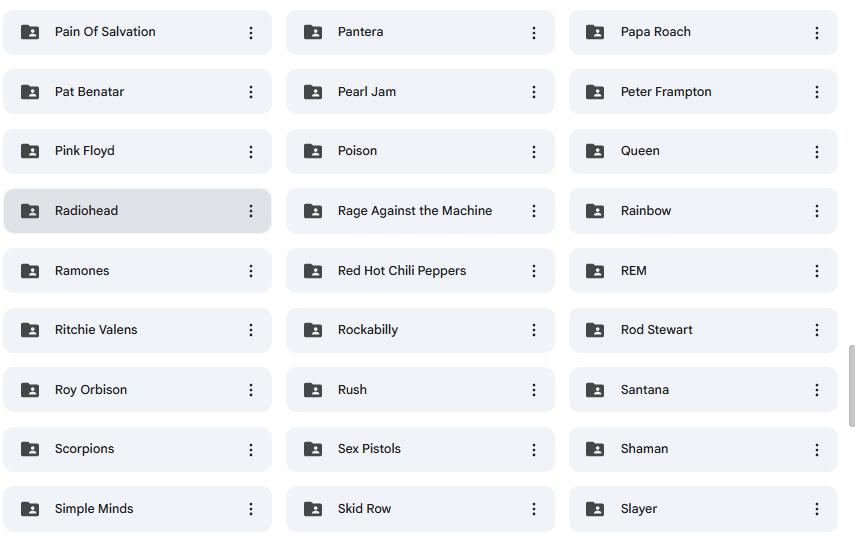Choose the Ramones folder tile

(x=137, y=271)
